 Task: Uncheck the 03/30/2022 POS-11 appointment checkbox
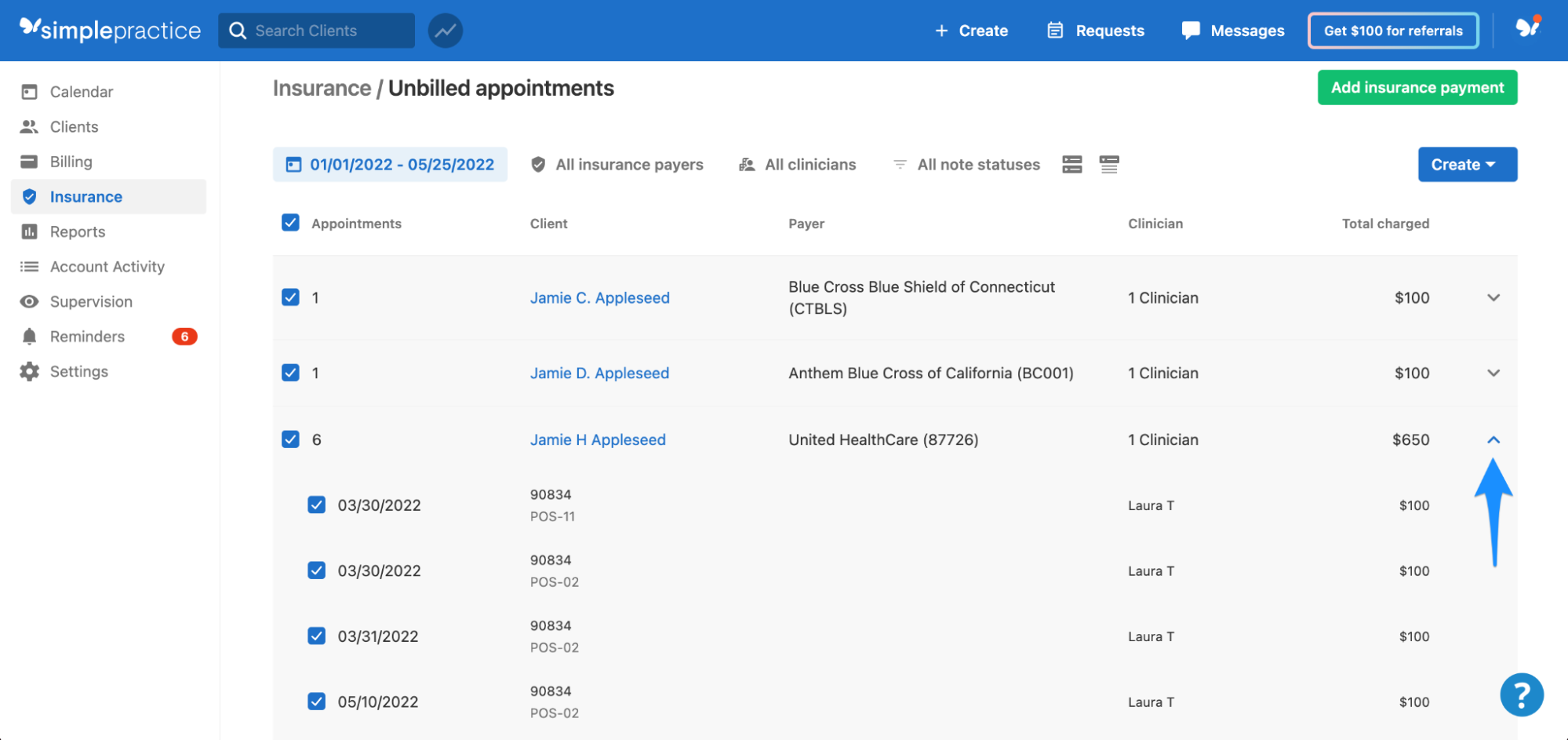point(316,505)
